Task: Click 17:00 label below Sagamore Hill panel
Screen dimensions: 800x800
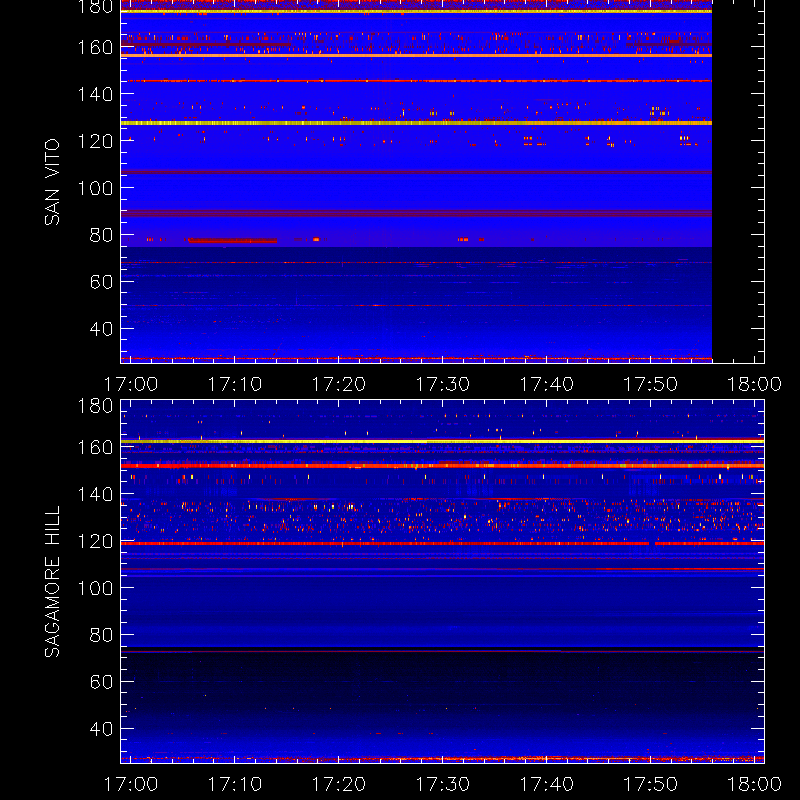Action: coord(131,784)
